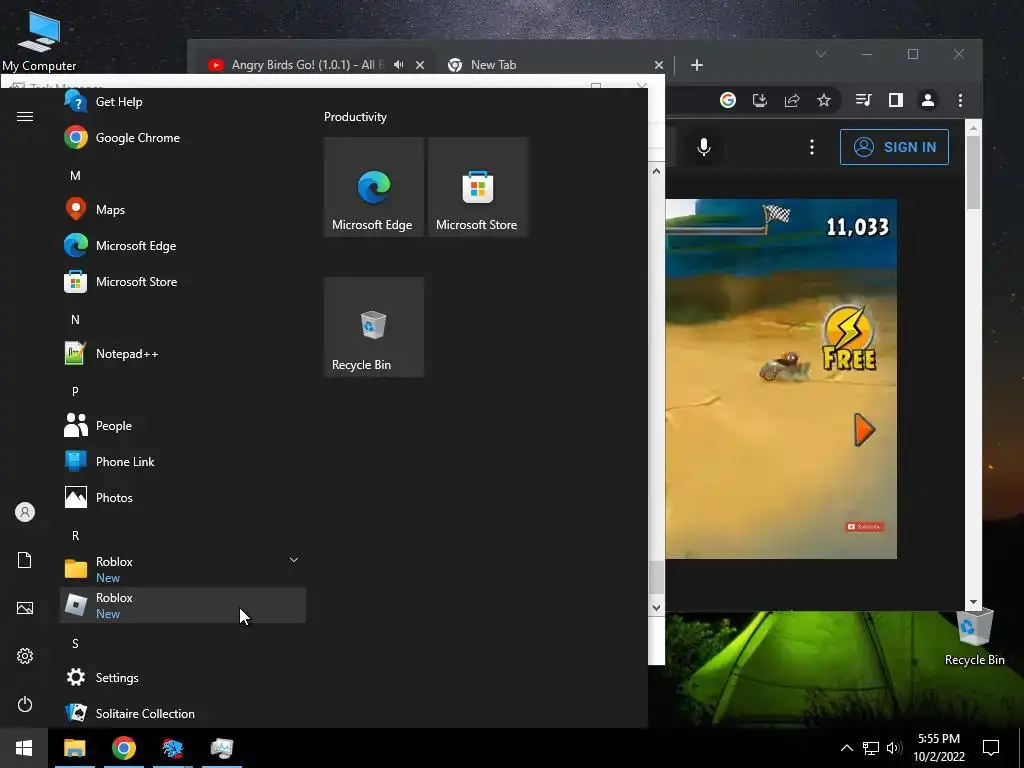This screenshot has width=1024, height=768.
Task: Open the Sonic icon app on the taskbar
Action: click(172, 748)
